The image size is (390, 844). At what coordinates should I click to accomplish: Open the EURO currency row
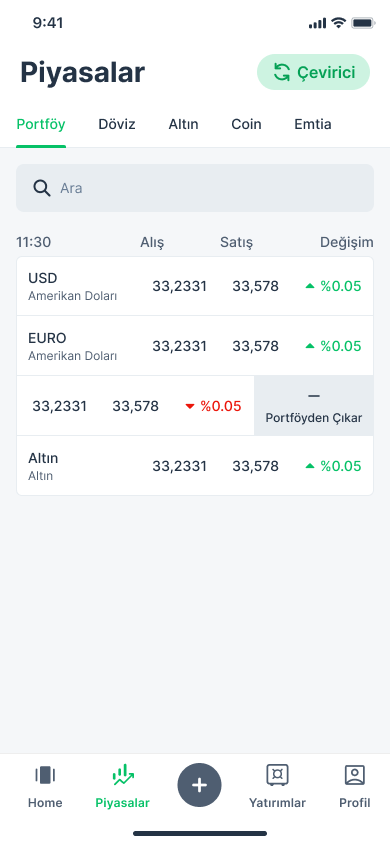(195, 346)
